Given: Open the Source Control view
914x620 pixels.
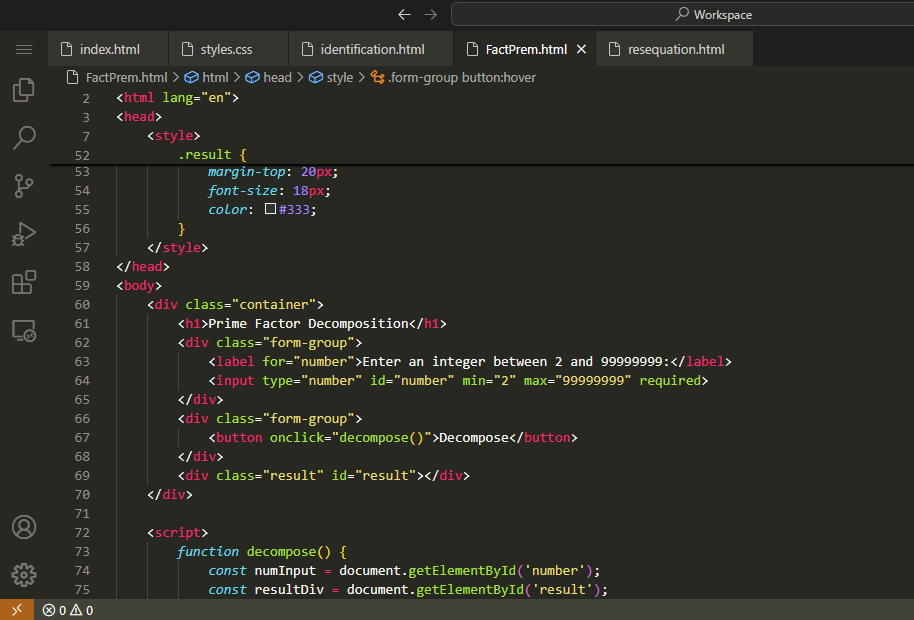Looking at the screenshot, I should [24, 186].
